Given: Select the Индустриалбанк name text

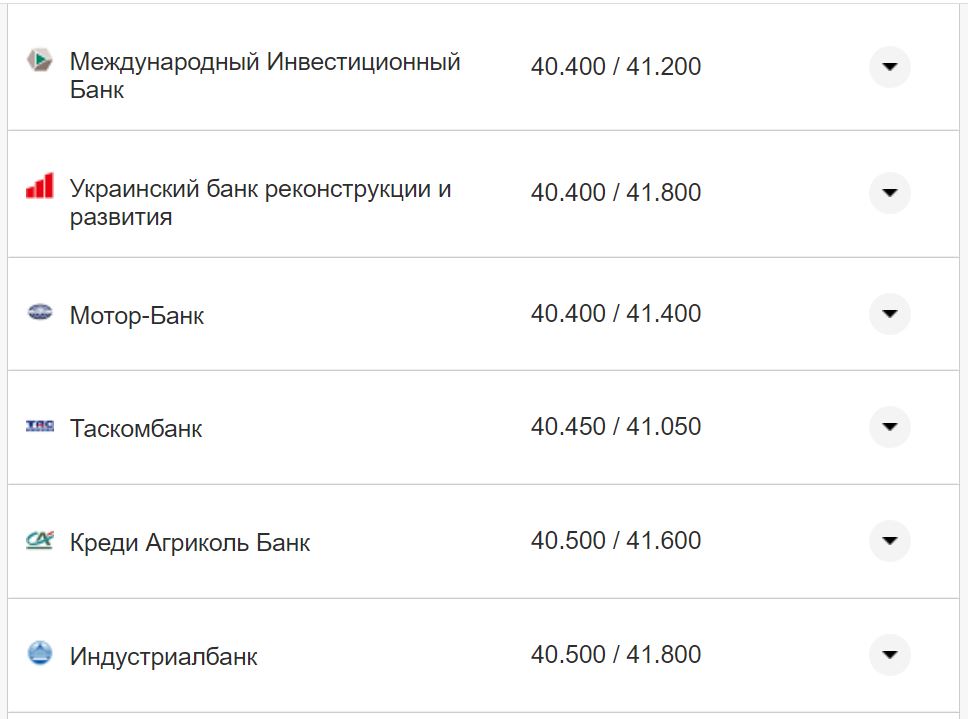Looking at the screenshot, I should (x=162, y=656).
